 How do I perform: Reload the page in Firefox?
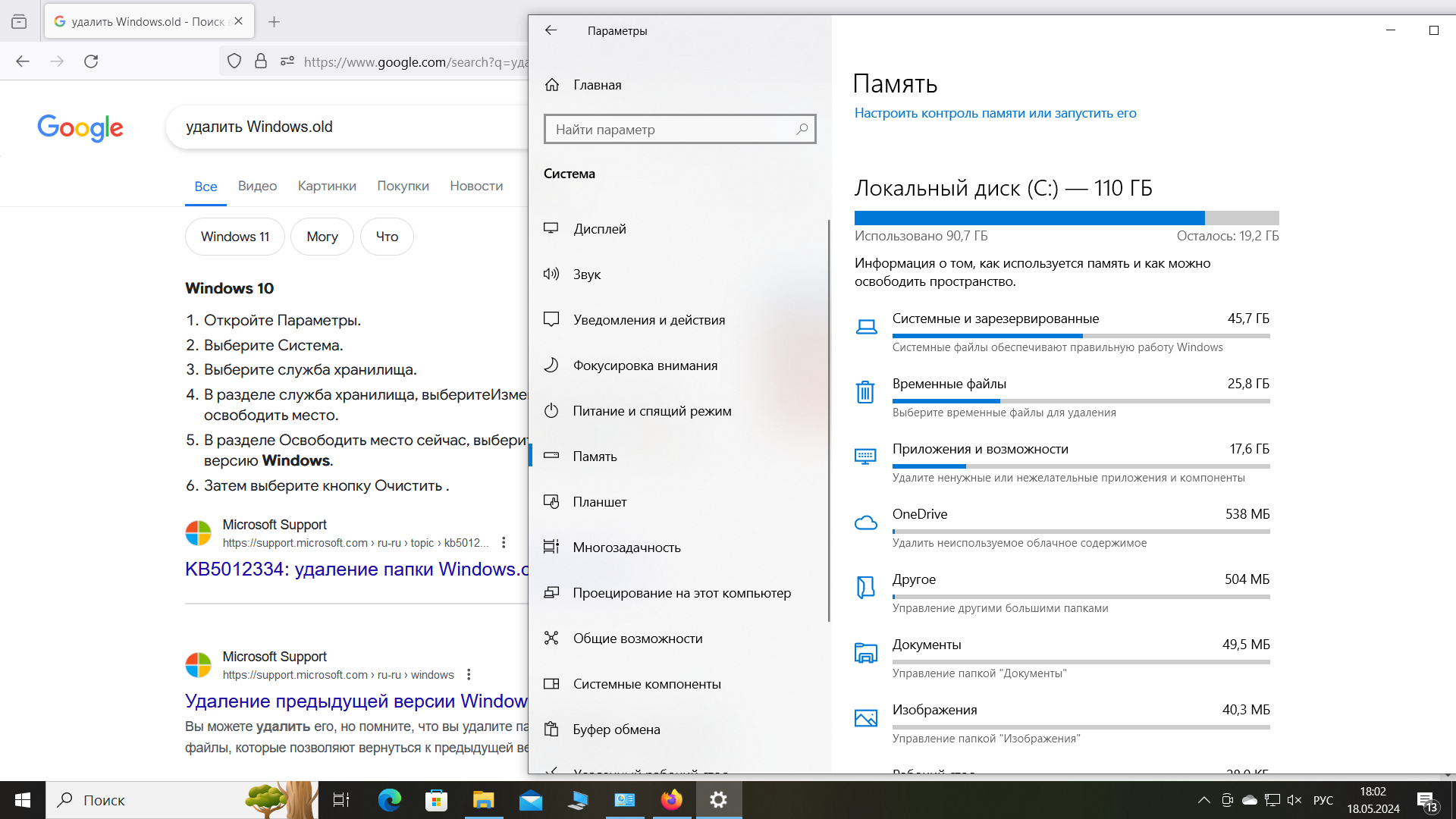91,61
